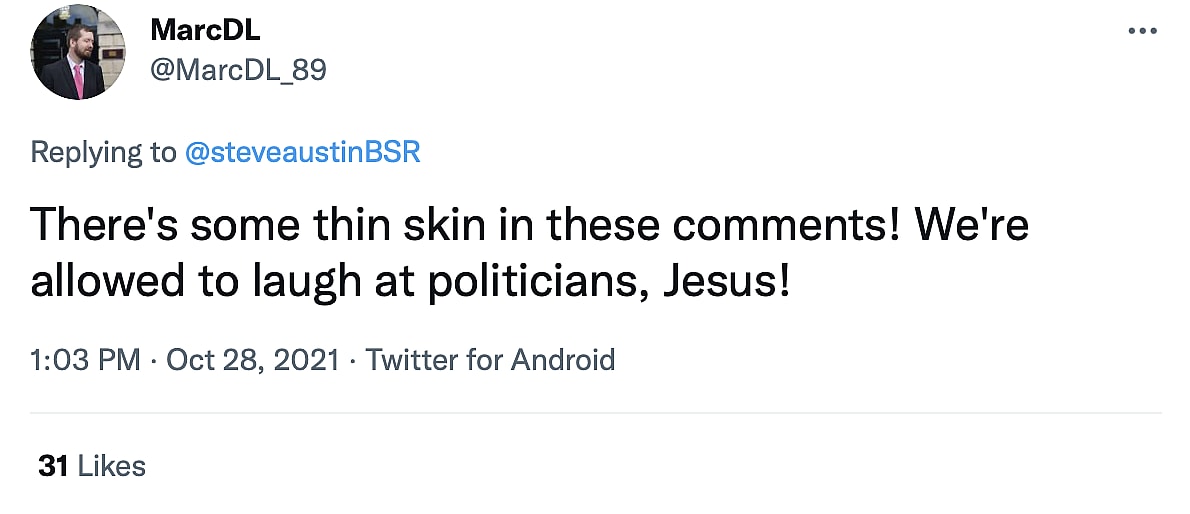Click the word "Likes" under the tweet
Viewport: 1190px width, 514px height.
pyautogui.click(x=111, y=465)
